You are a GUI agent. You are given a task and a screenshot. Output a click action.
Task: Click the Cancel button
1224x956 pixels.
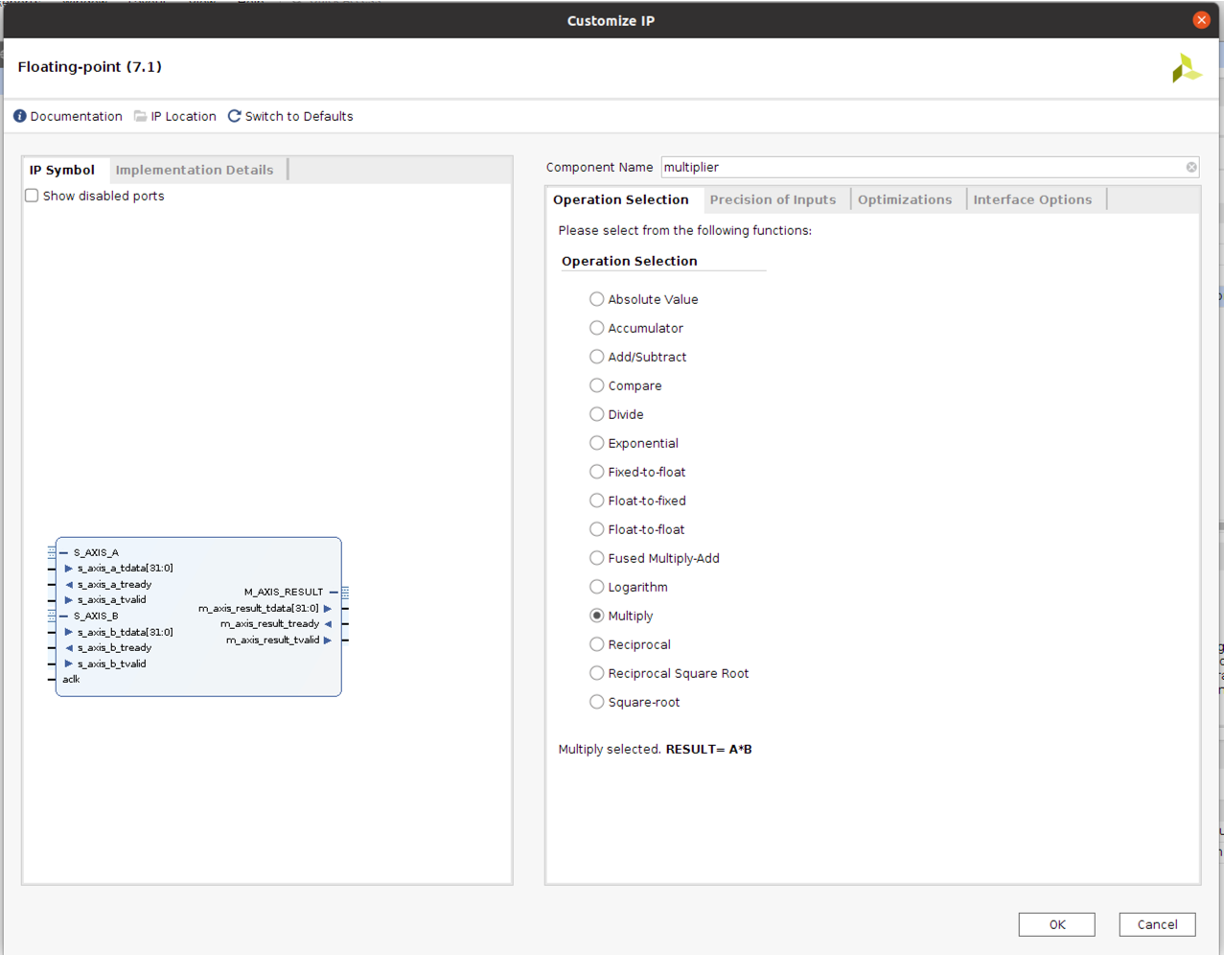coord(1157,925)
